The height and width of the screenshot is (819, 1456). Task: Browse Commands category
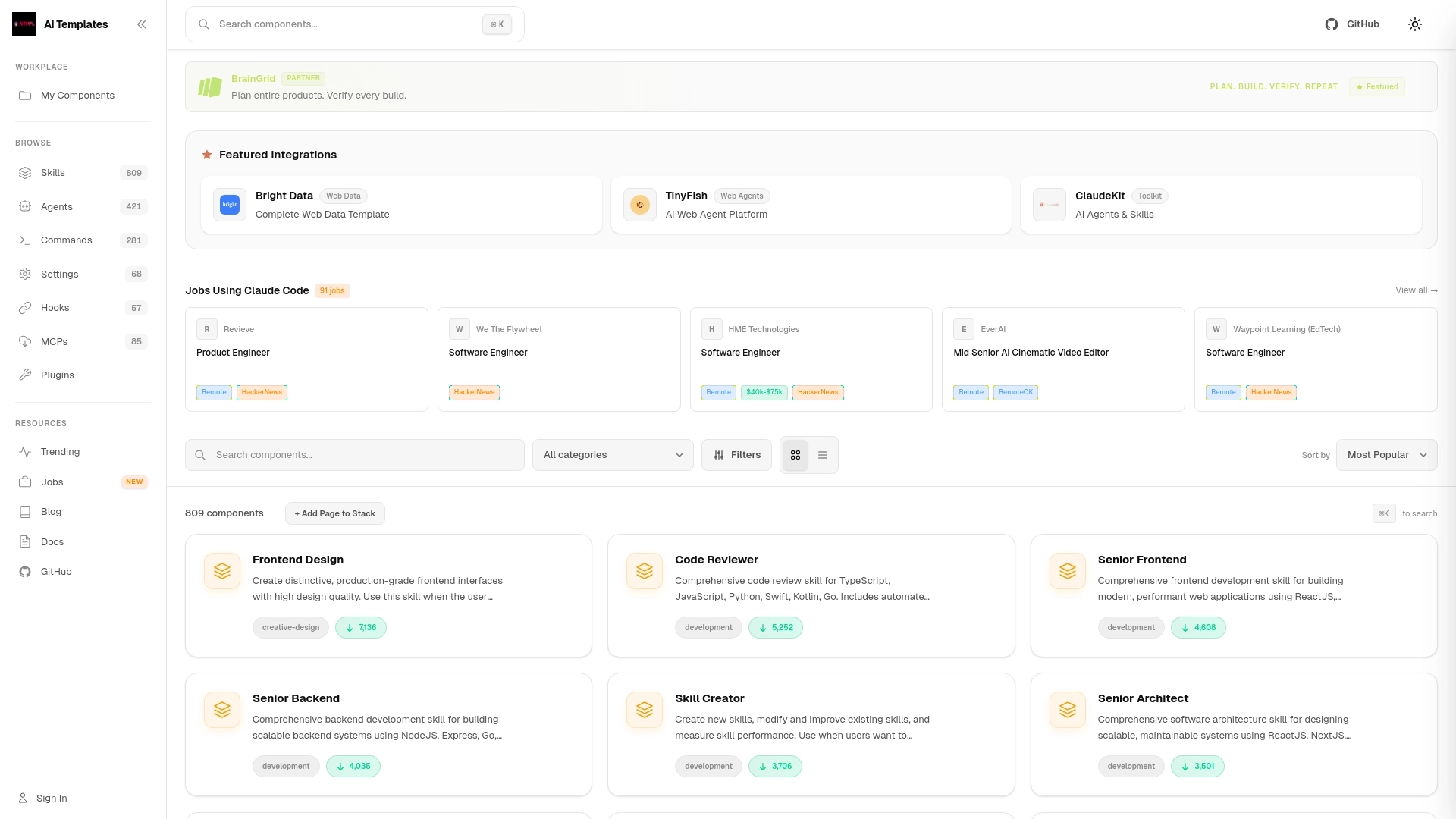83,240
